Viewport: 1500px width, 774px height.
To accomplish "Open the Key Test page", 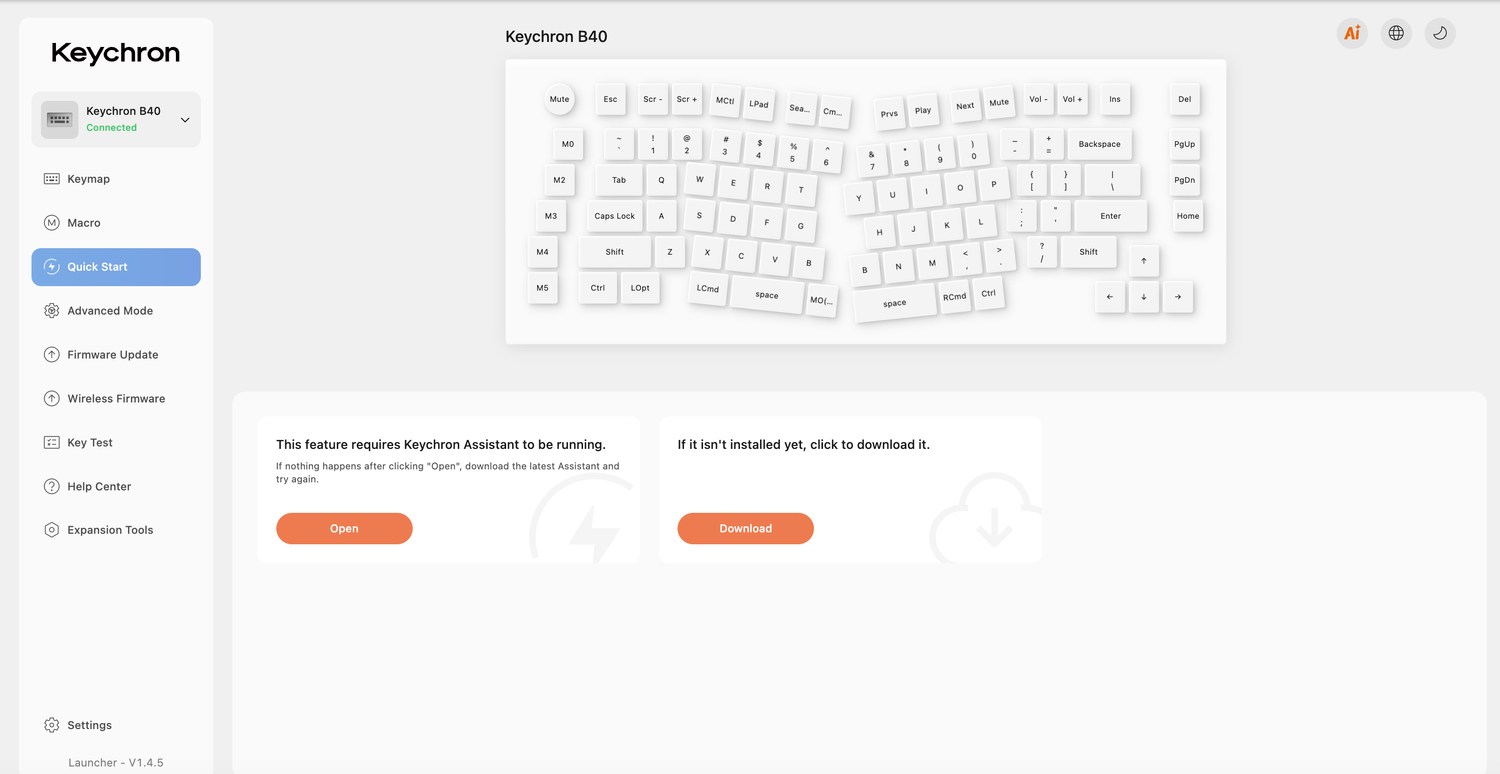I will click(x=116, y=443).
